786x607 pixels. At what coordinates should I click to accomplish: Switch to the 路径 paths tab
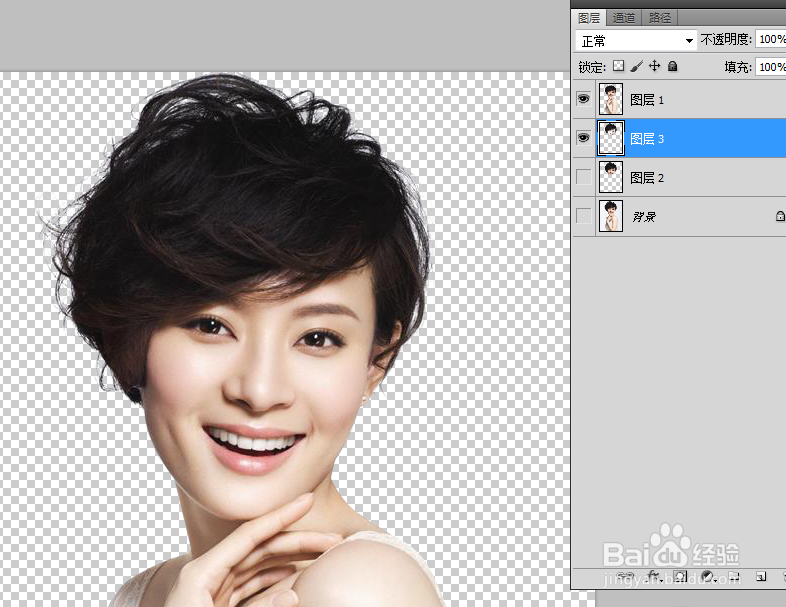(x=660, y=18)
